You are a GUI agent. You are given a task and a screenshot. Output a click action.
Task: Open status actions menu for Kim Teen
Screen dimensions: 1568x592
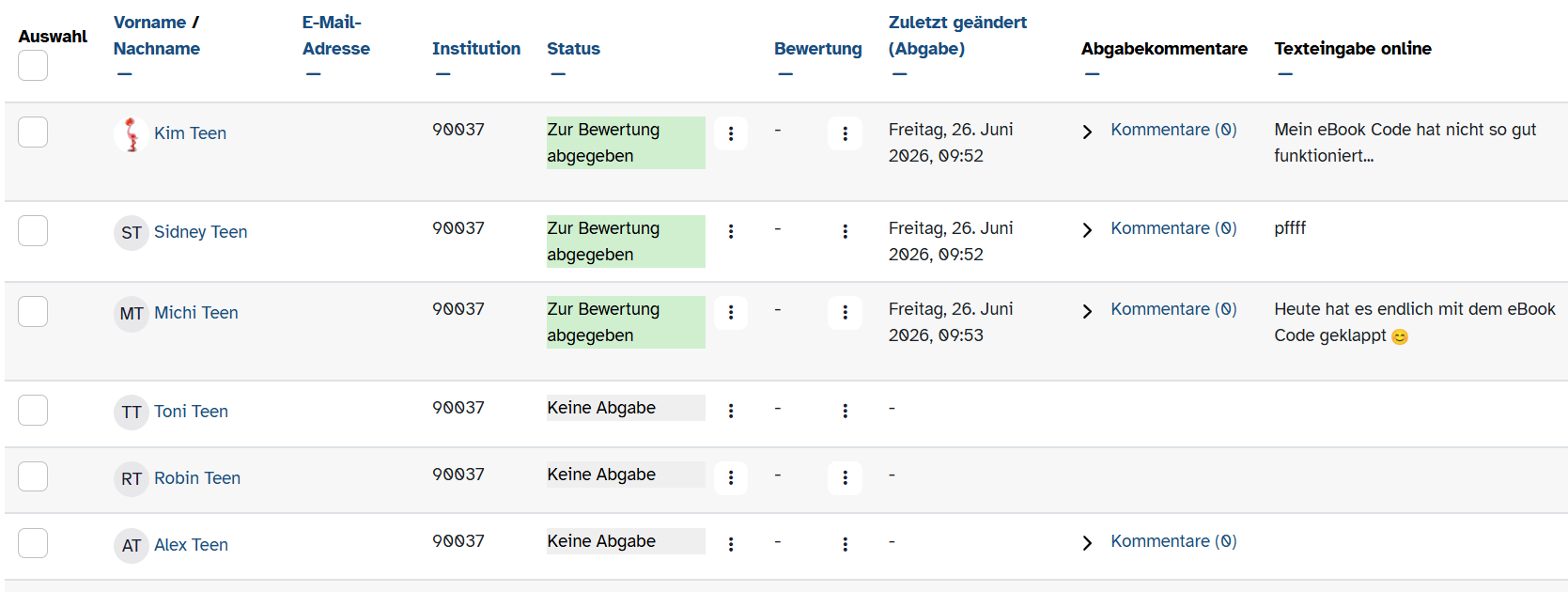731,133
